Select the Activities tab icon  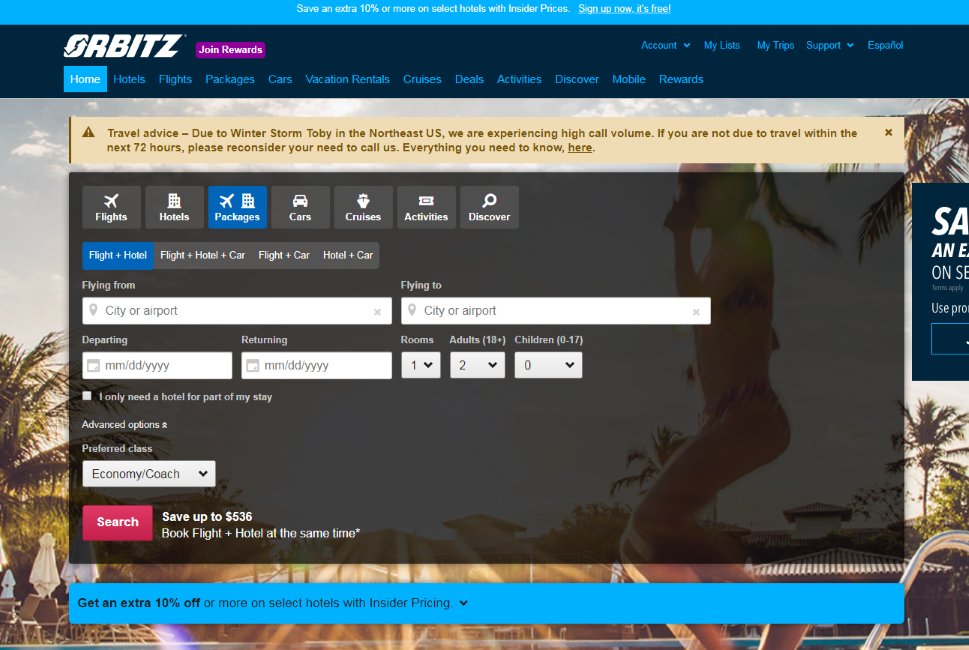pos(425,201)
